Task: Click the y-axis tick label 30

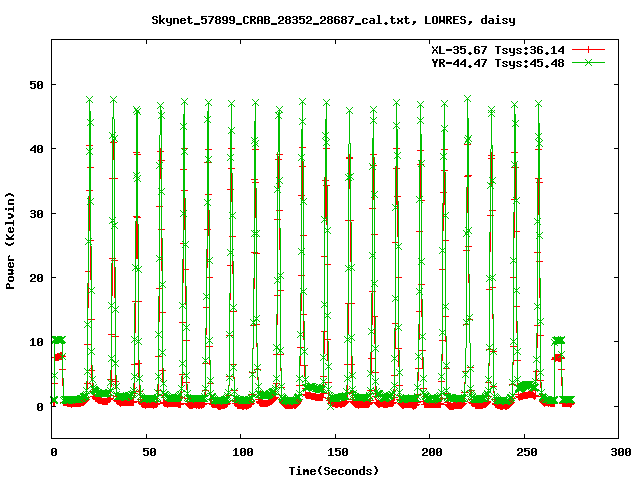Action: pos(36,213)
